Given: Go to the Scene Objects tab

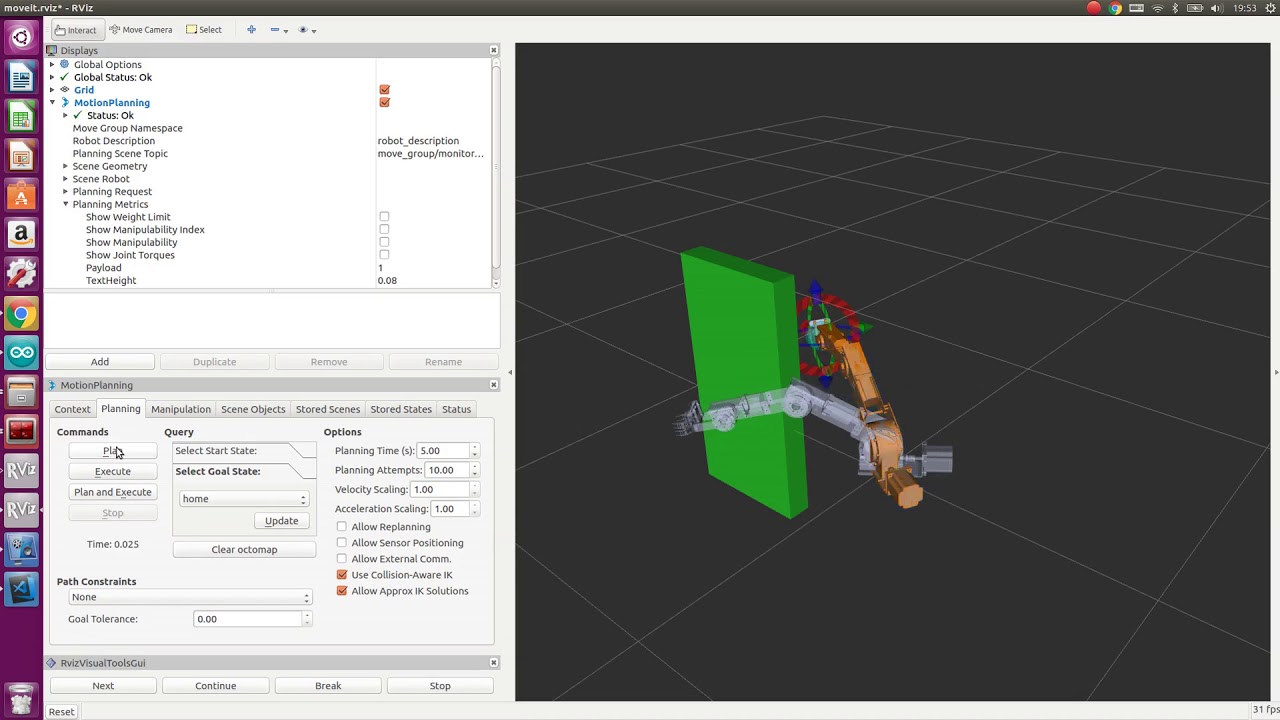Looking at the screenshot, I should click(253, 409).
